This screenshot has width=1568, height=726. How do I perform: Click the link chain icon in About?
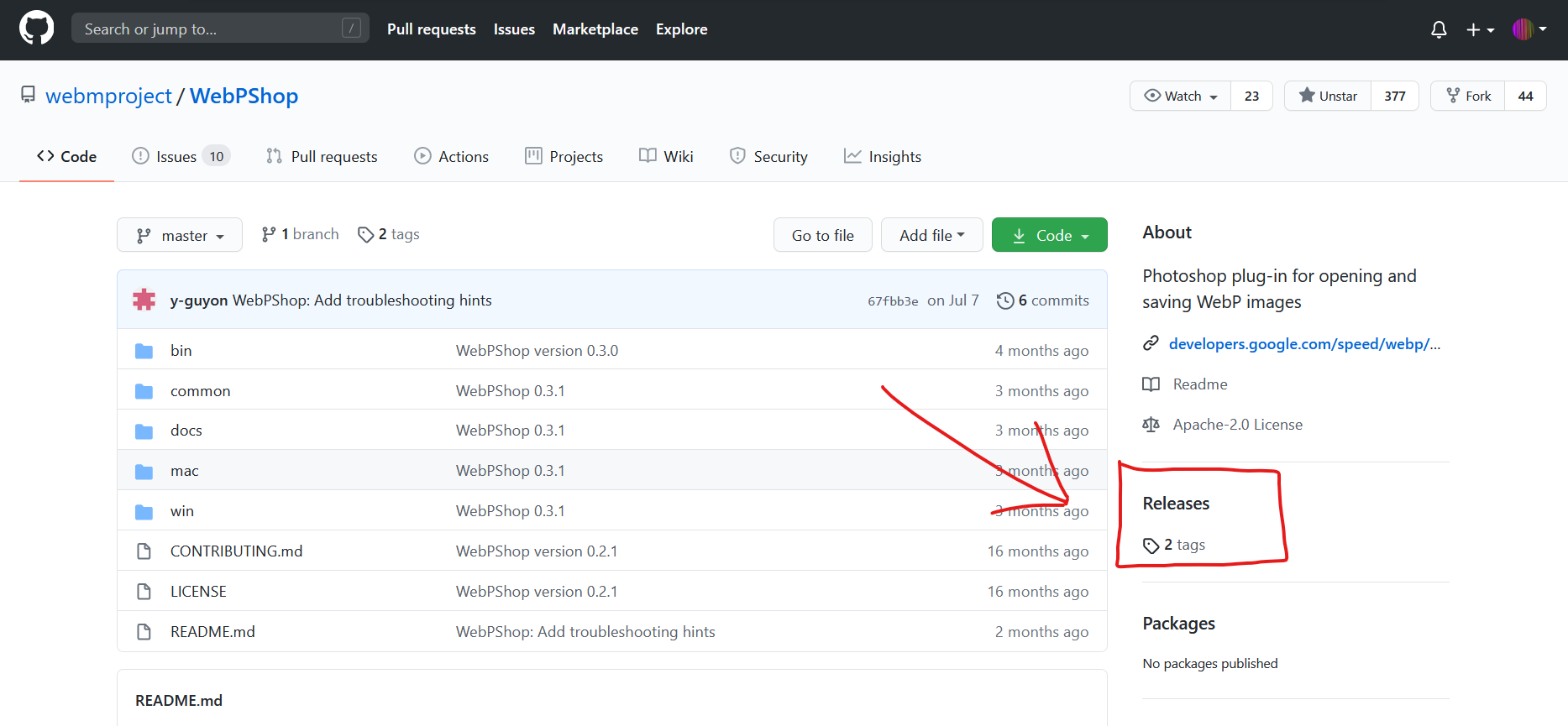[x=1151, y=343]
